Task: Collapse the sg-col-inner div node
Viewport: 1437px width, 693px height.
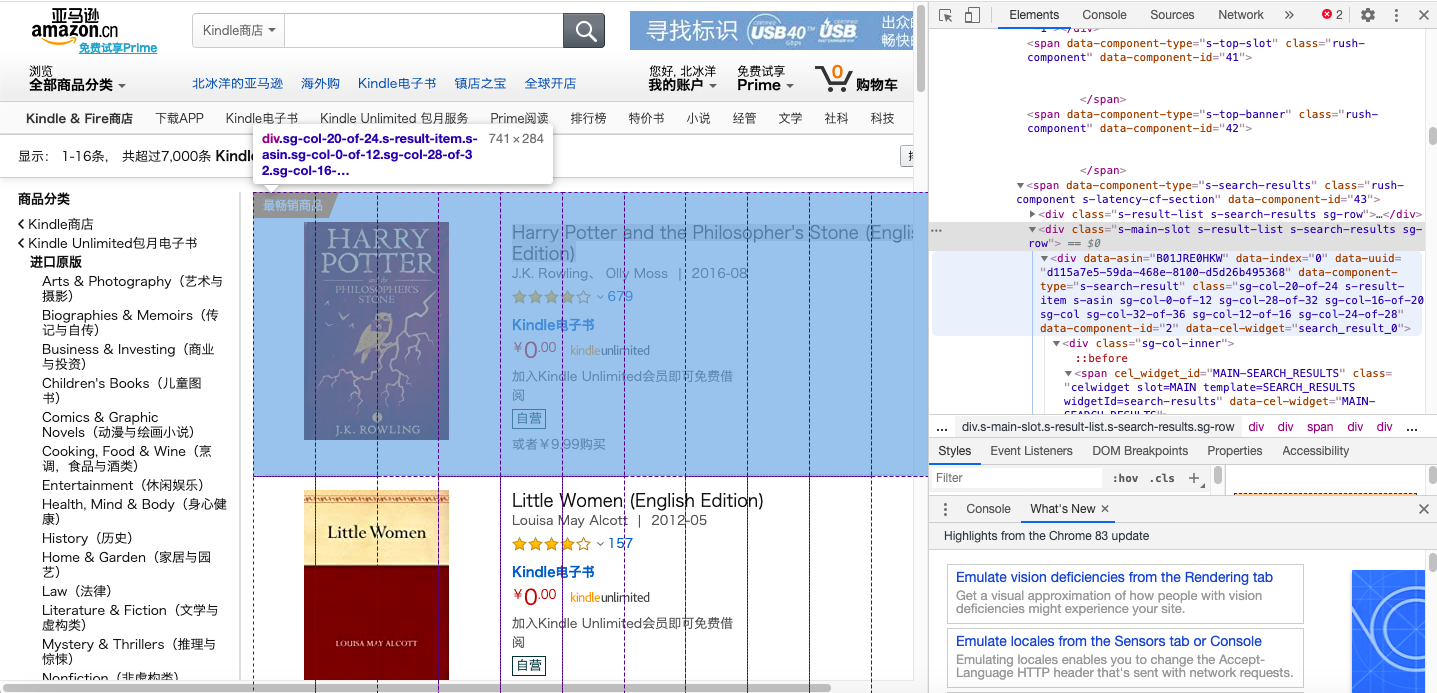Action: point(1057,343)
